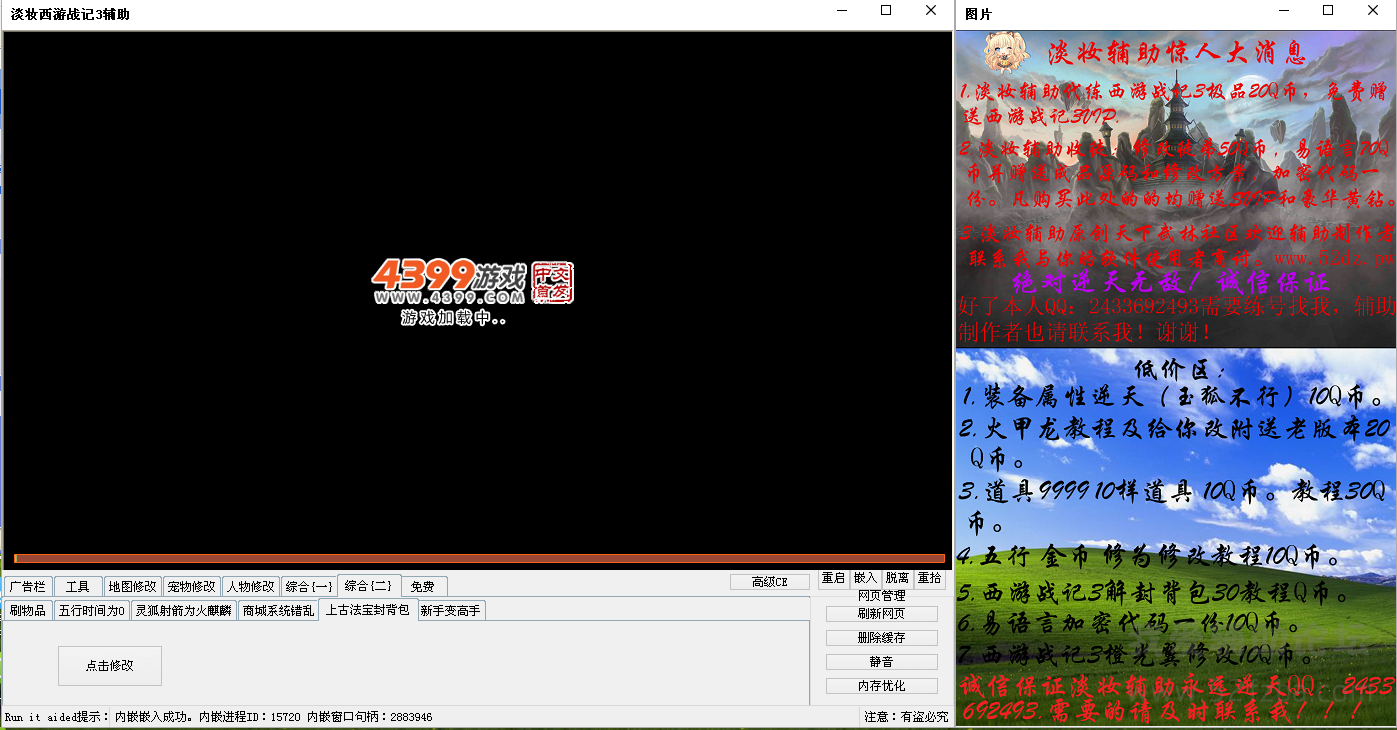
Task: Switch to the 综合{一} tab
Action: tap(308, 586)
